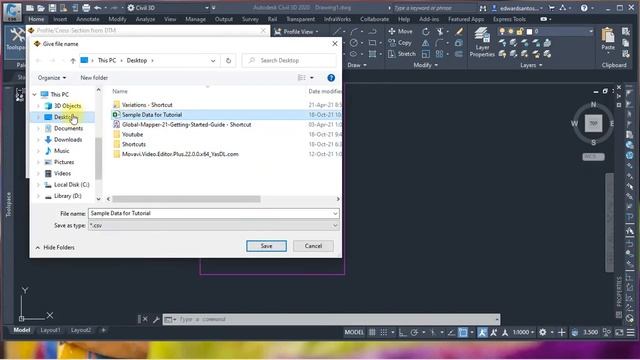Open the File name combo box dropdown

[335, 213]
